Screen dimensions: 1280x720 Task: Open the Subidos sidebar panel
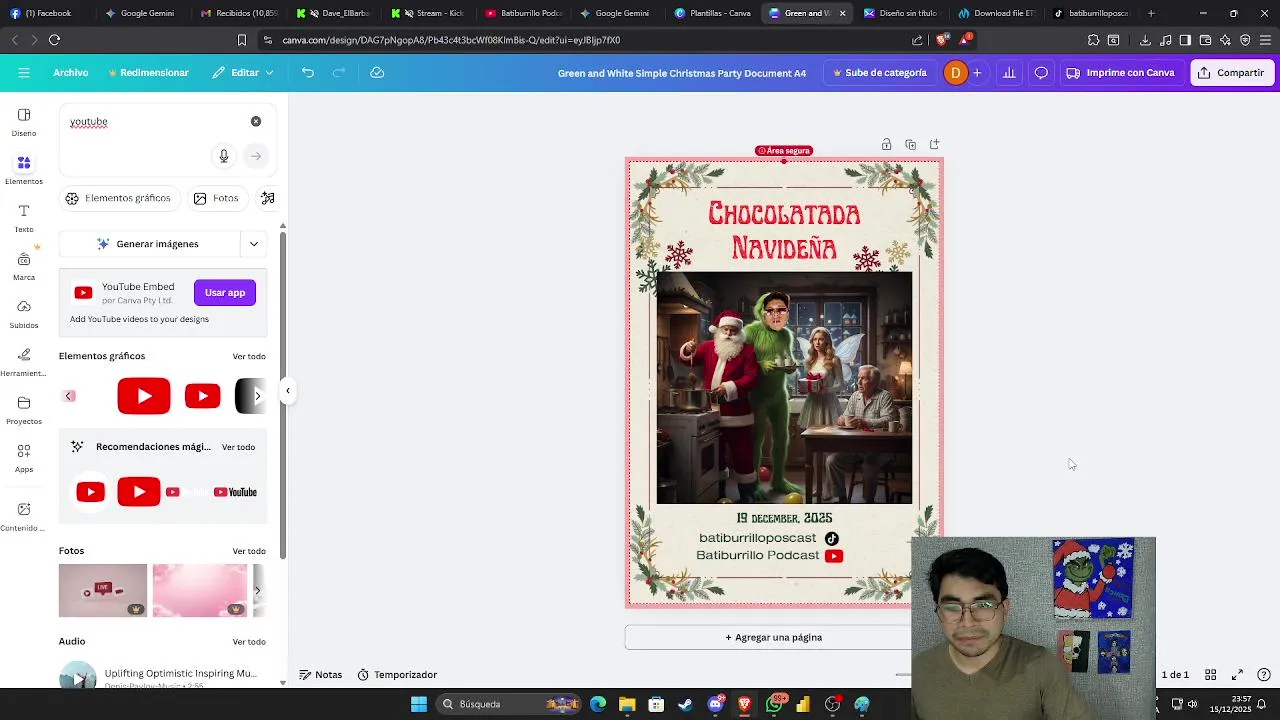24,314
